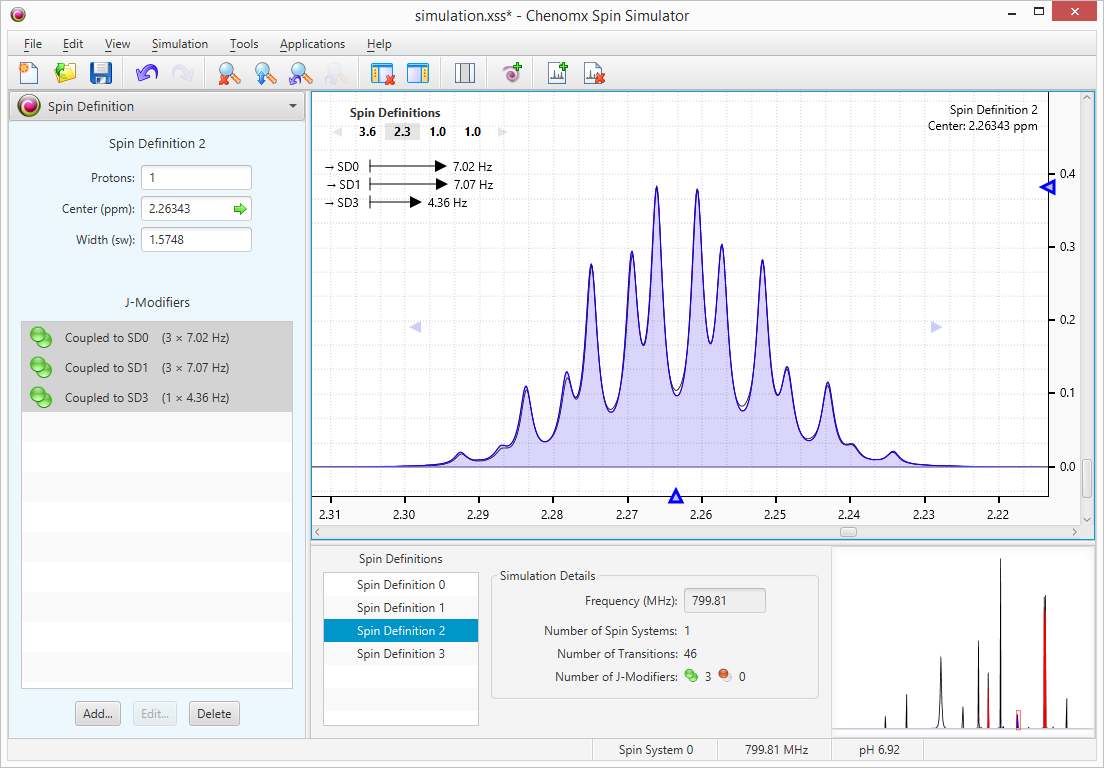This screenshot has height=768, width=1104.
Task: Click the green spheres icon for SD3 coupling
Action: coord(42,398)
